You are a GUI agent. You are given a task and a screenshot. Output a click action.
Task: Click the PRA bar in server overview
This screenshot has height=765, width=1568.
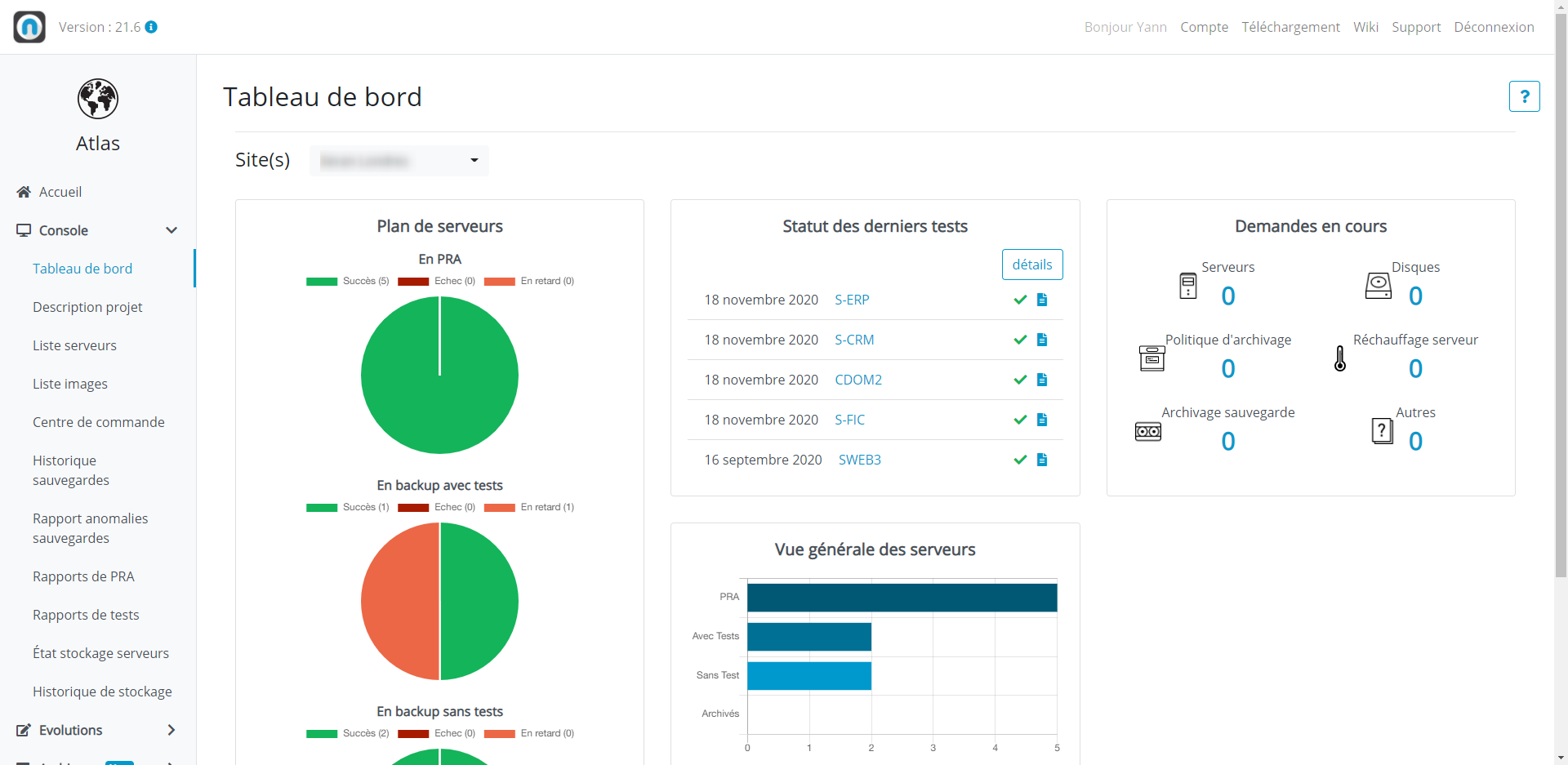(x=902, y=598)
